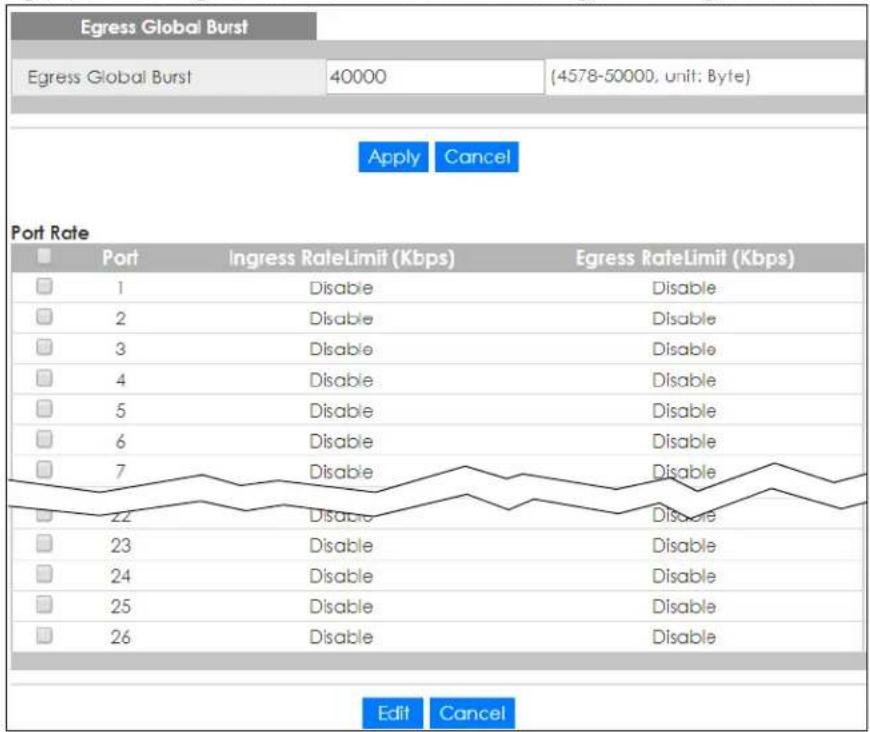Image resolution: width=870 pixels, height=732 pixels.
Task: Check the box for port 25
Action: coord(44,604)
